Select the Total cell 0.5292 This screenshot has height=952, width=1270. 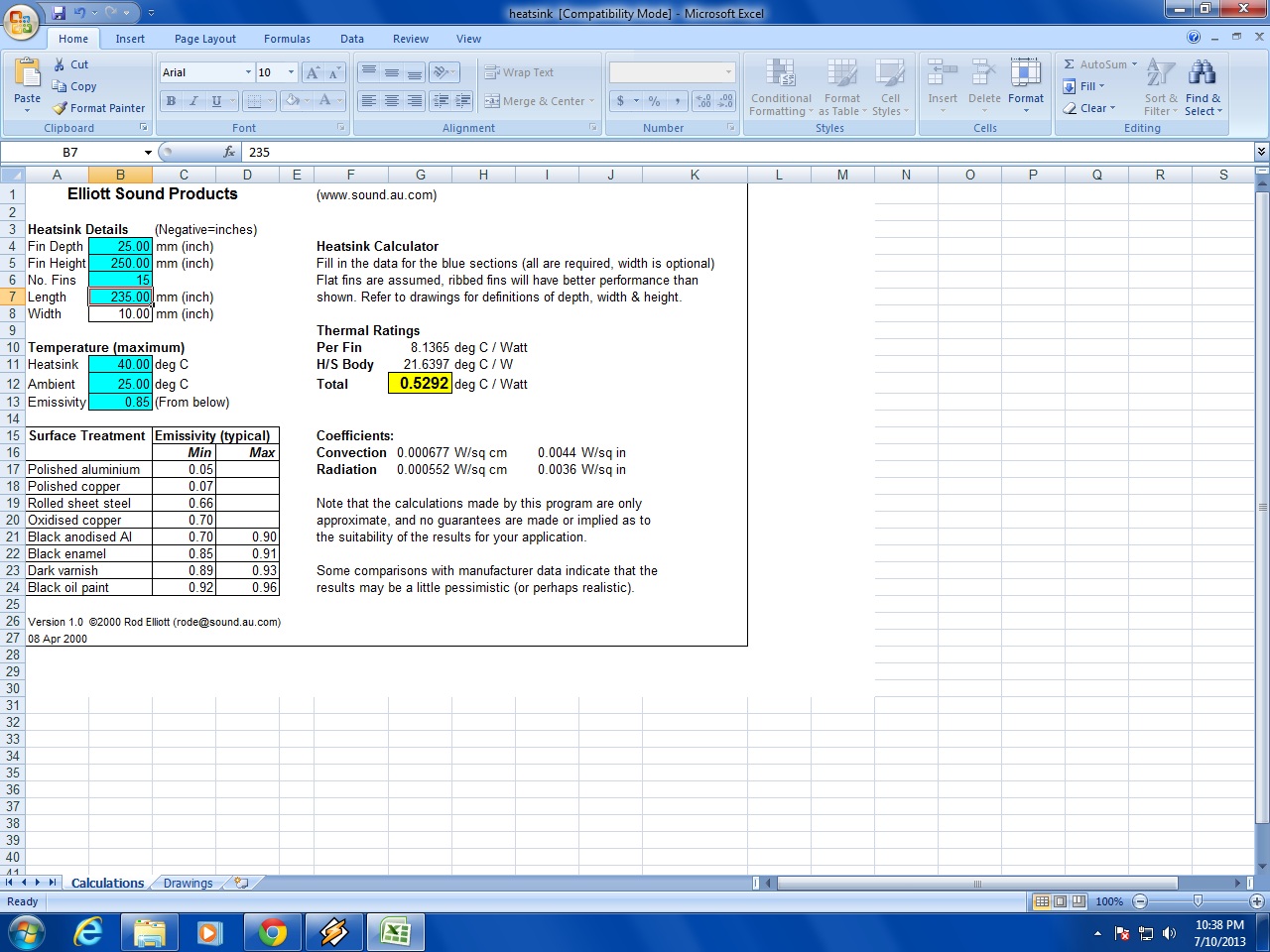420,384
